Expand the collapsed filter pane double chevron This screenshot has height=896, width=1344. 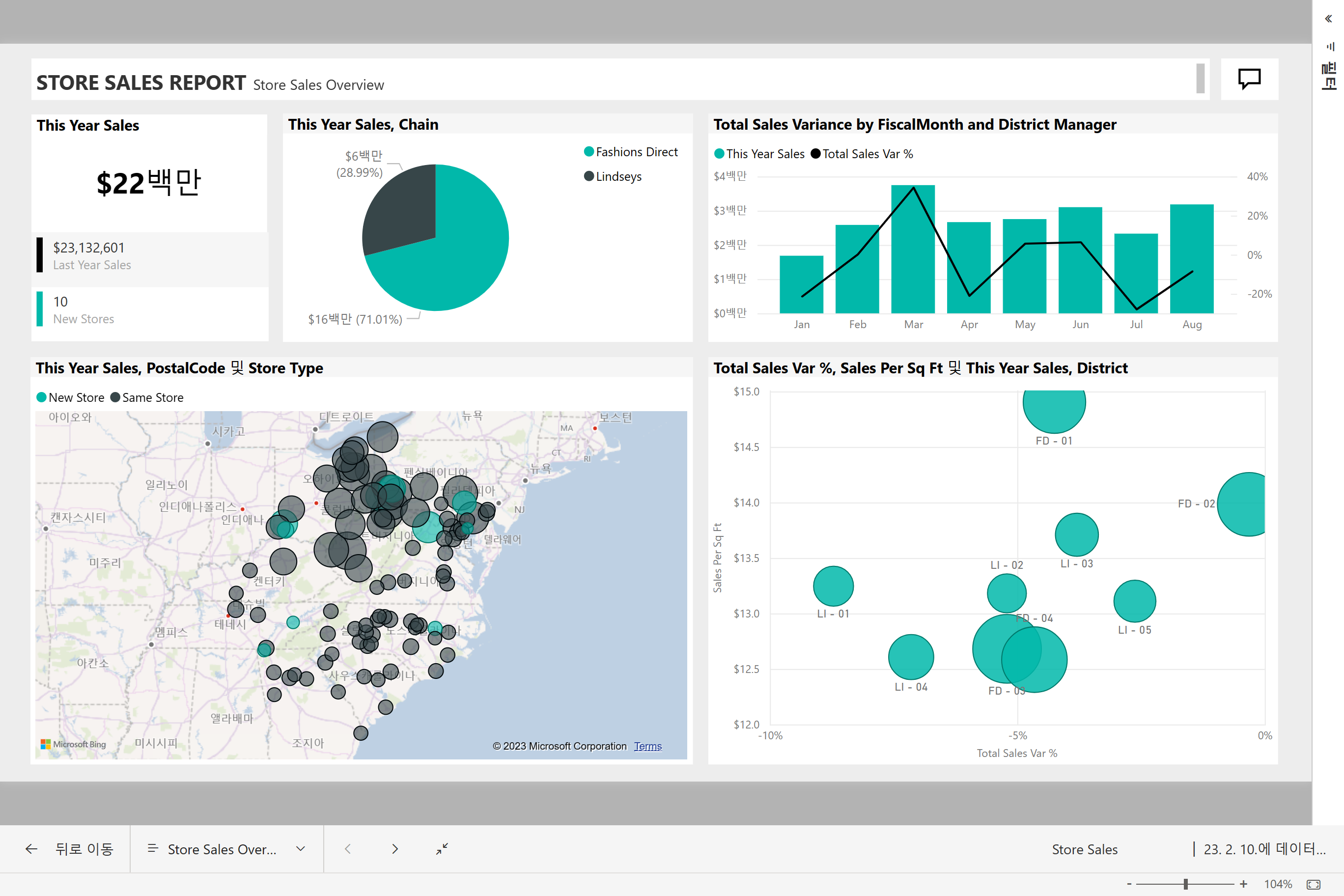[x=1329, y=19]
